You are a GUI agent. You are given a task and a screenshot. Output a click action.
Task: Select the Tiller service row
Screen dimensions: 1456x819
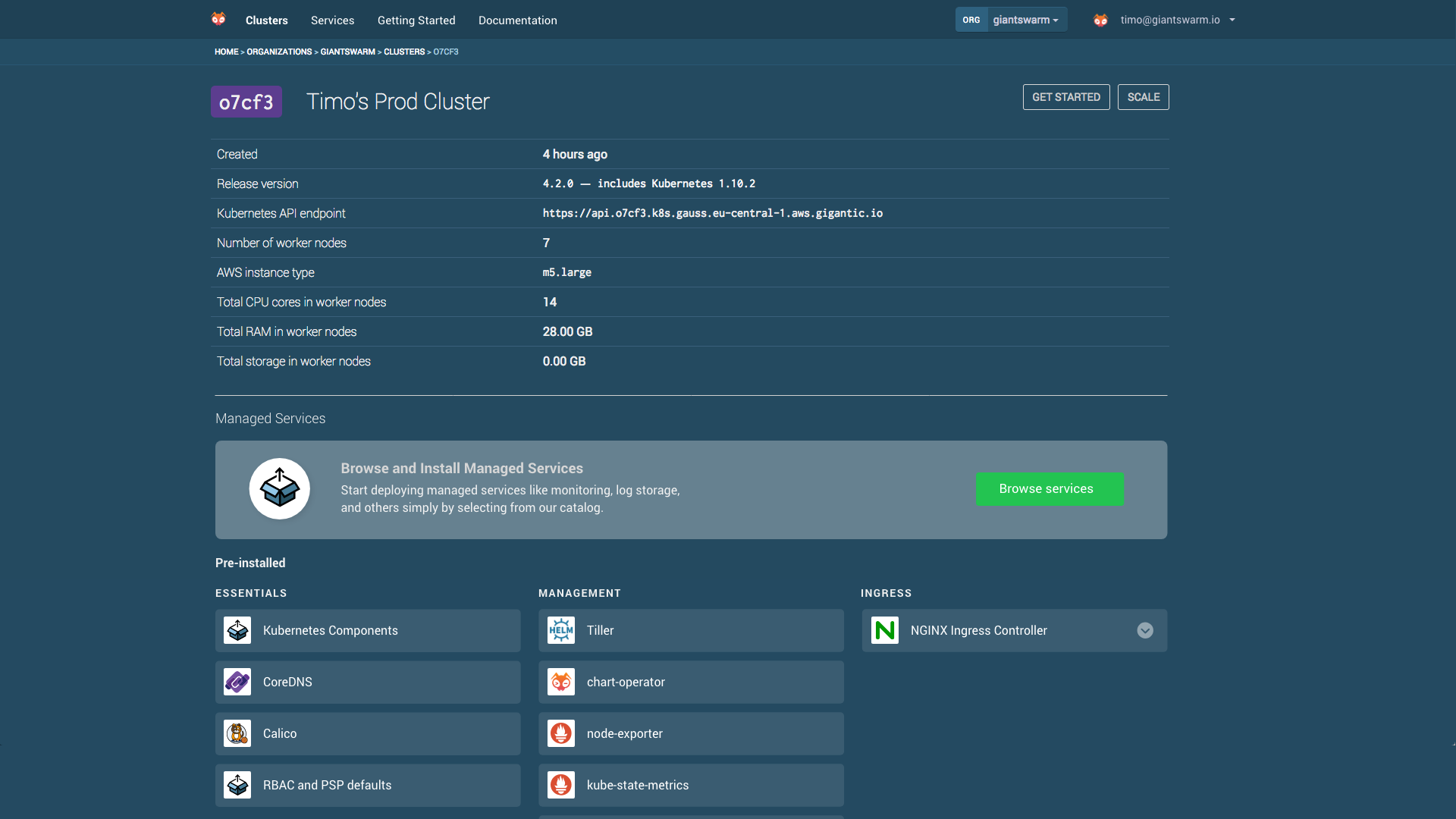click(691, 630)
